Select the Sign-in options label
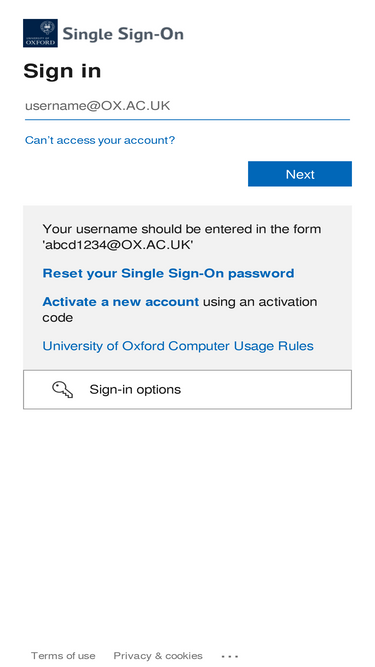 tap(135, 390)
